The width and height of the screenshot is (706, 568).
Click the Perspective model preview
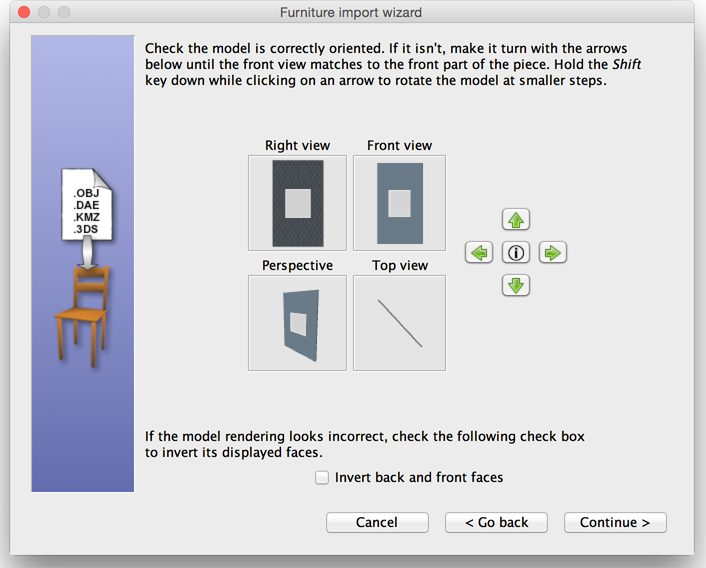click(297, 323)
